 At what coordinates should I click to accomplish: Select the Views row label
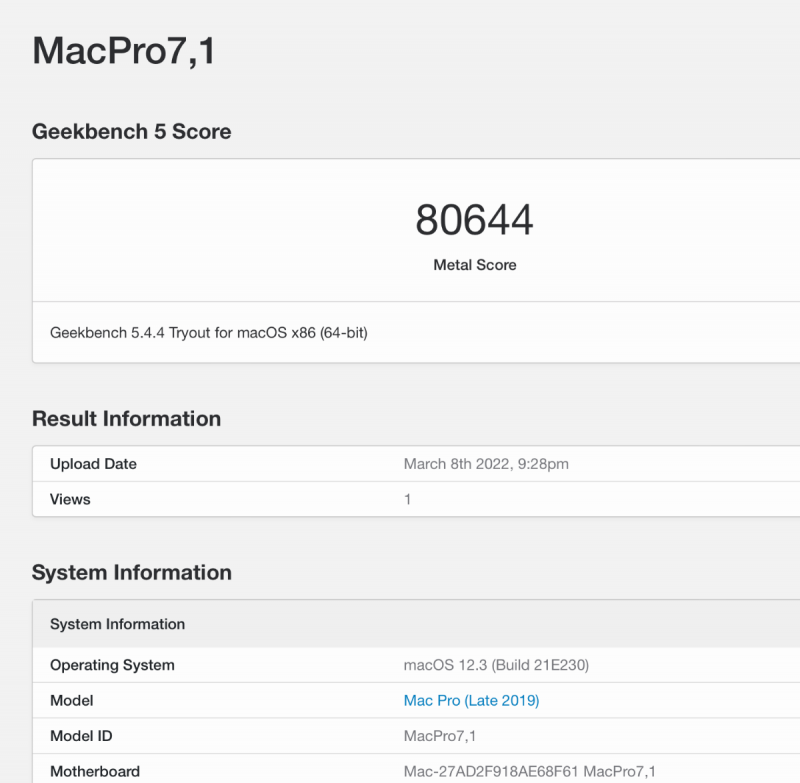click(70, 499)
